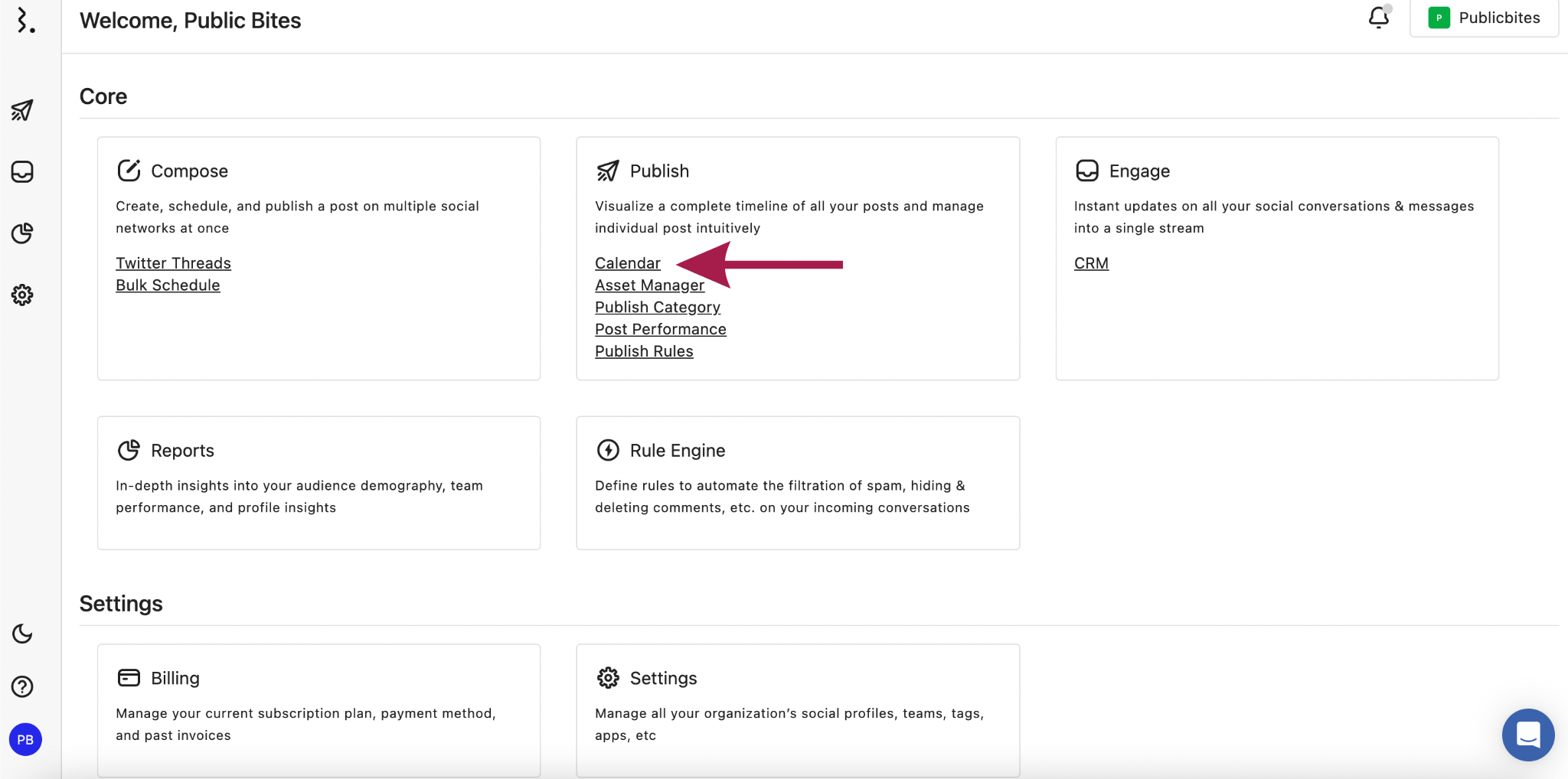
Task: Open the Publish Rules link
Action: pyautogui.click(x=644, y=351)
